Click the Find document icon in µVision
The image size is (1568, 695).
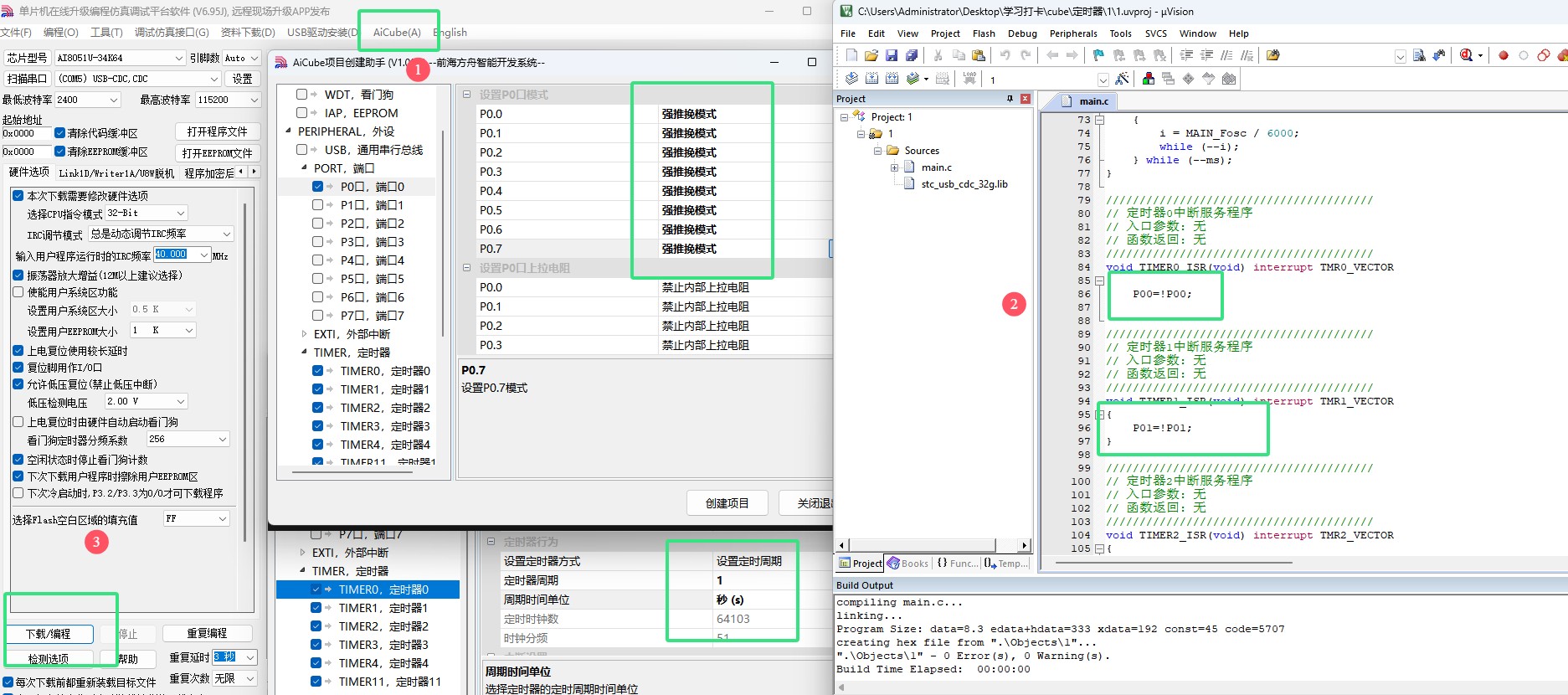click(1419, 55)
